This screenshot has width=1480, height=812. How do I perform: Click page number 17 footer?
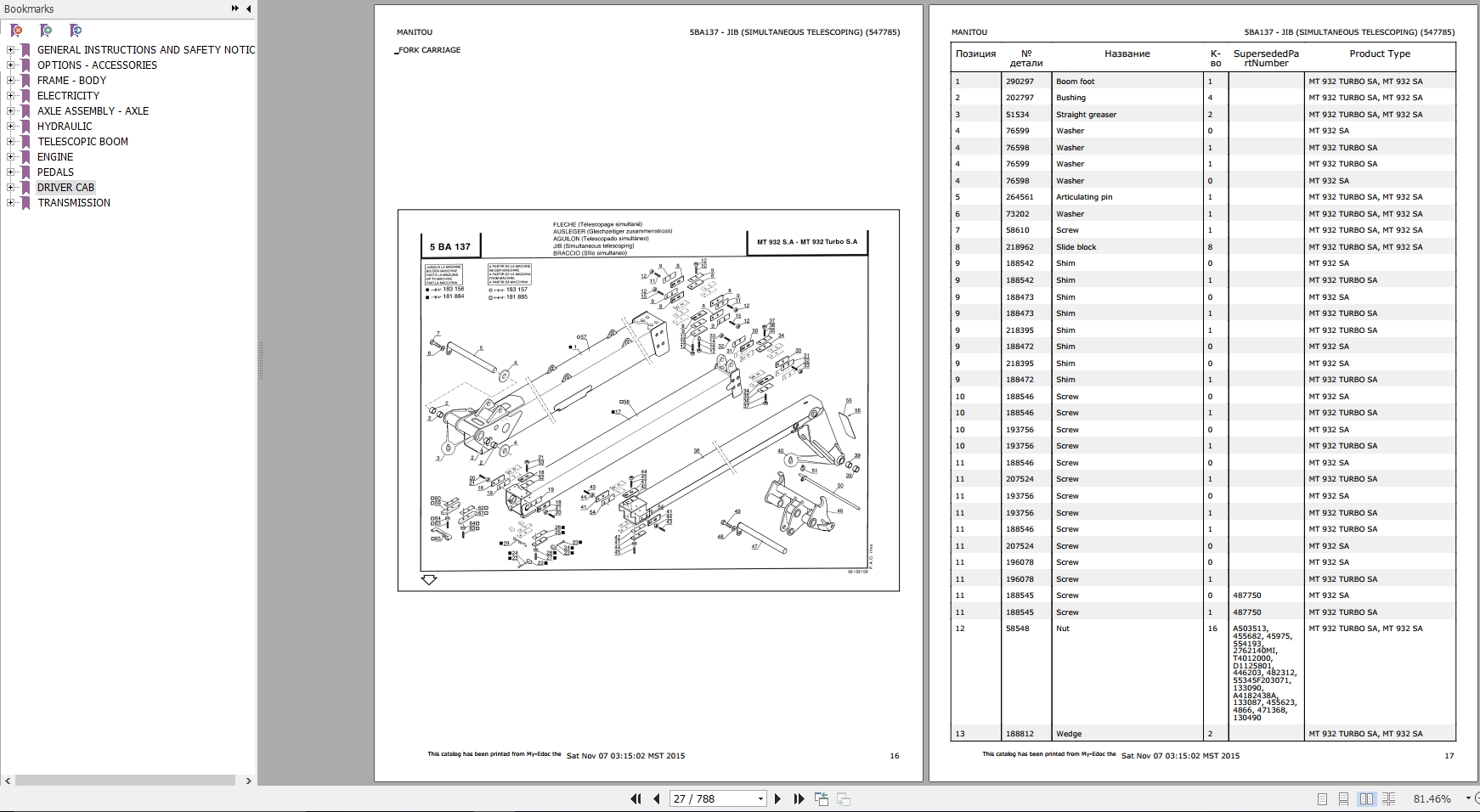tap(1449, 756)
